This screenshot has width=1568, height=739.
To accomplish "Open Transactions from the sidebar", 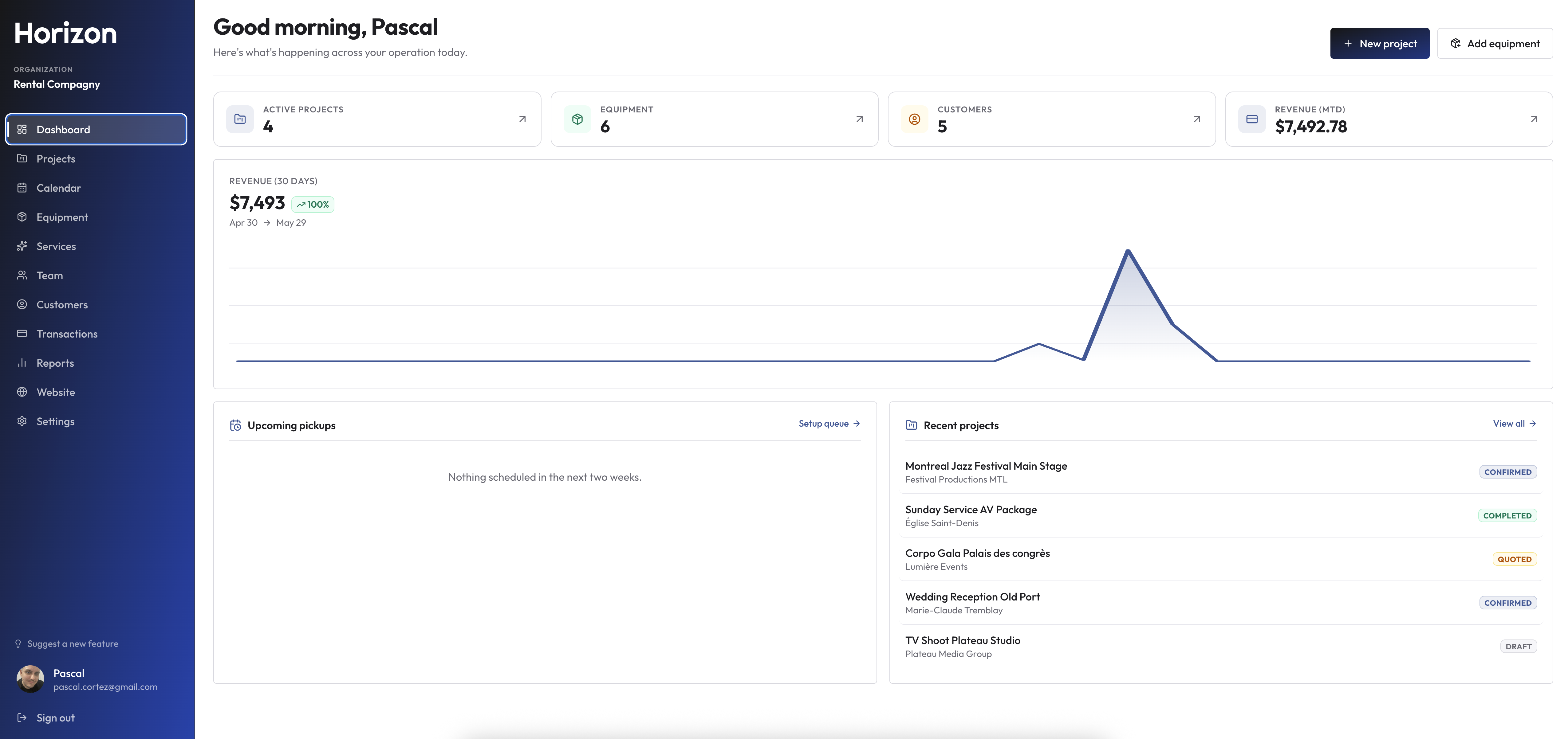I will pos(96,333).
